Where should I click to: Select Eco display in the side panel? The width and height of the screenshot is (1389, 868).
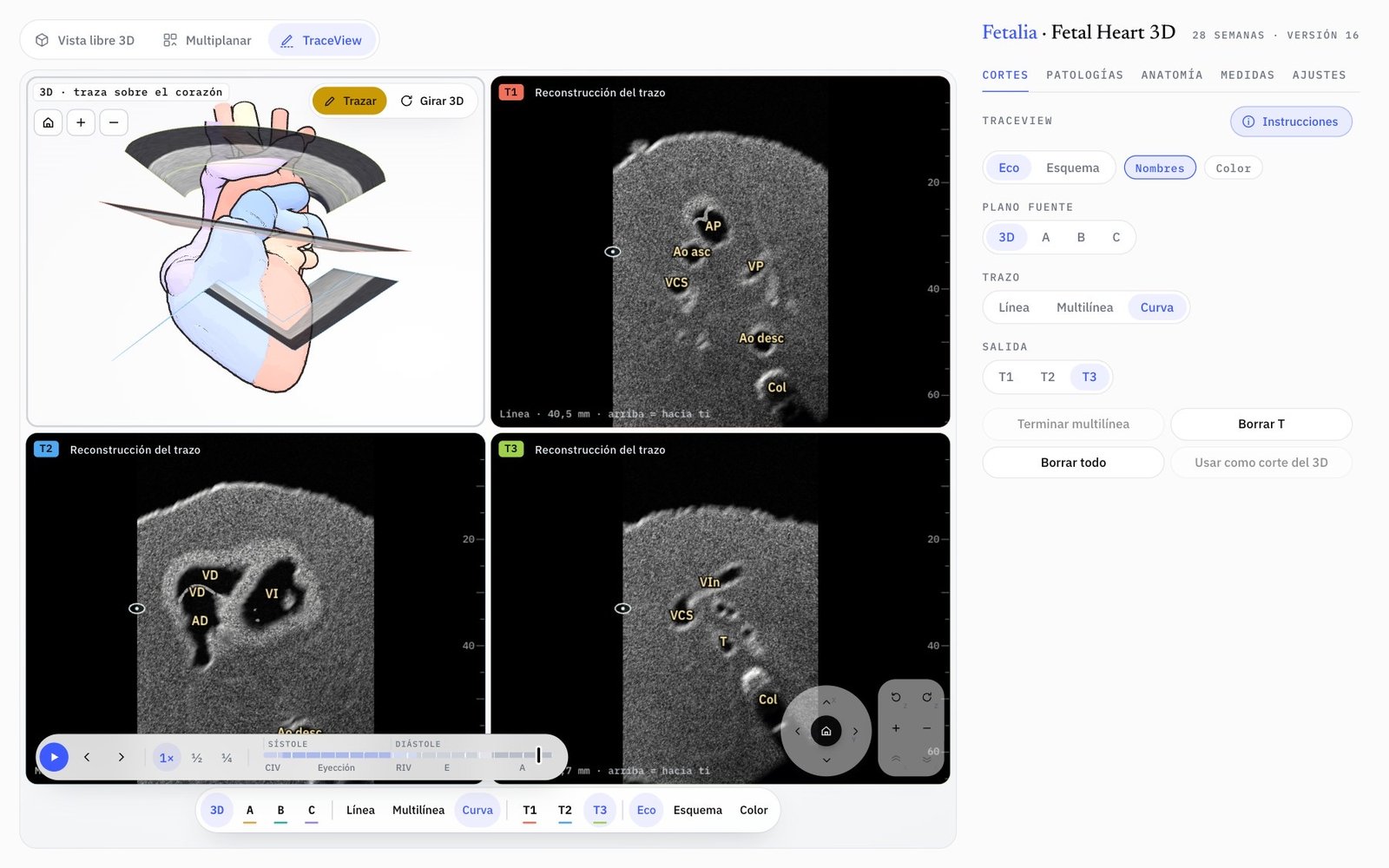[x=1009, y=168]
